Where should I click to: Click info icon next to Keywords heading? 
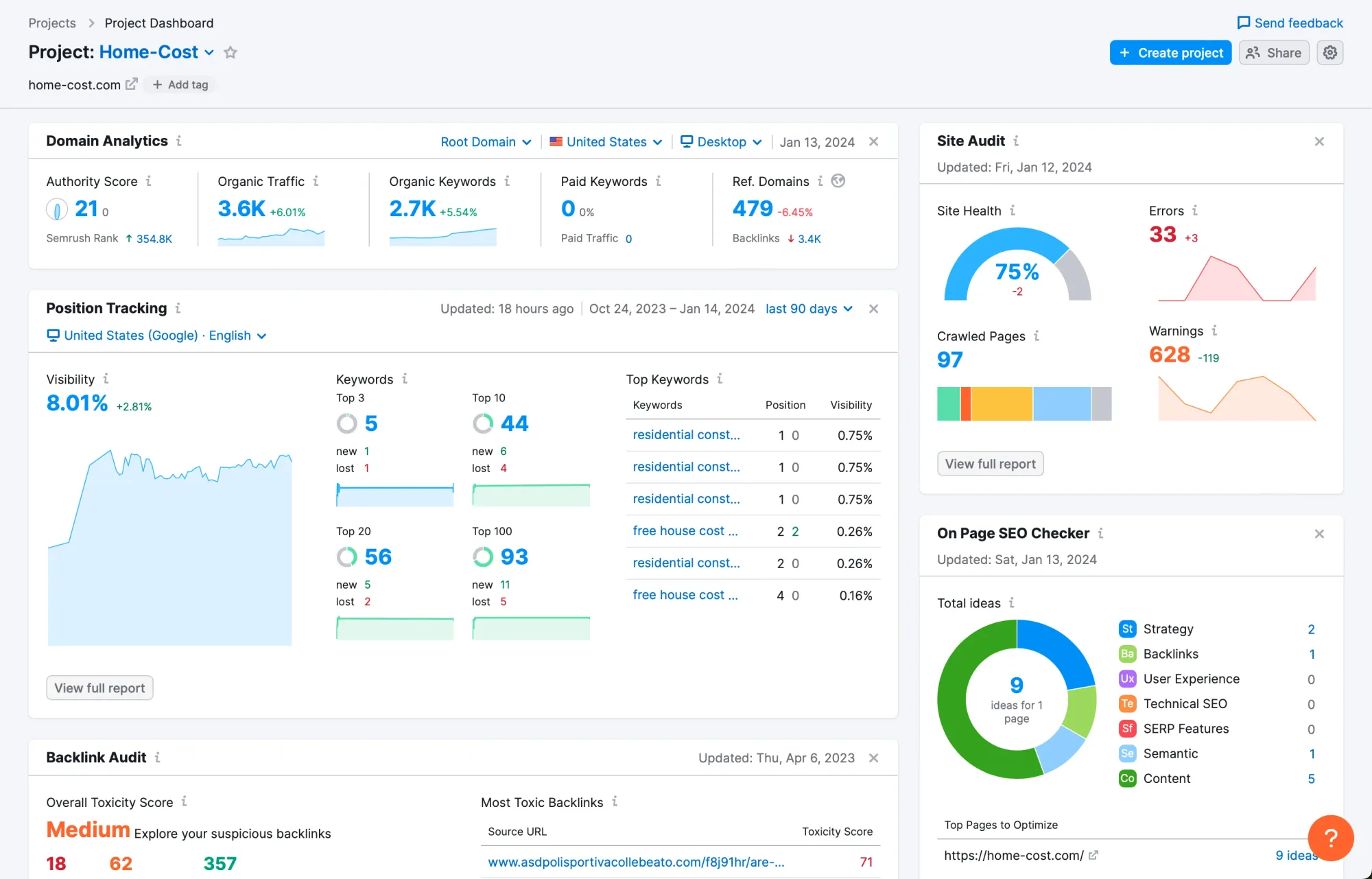tap(405, 379)
